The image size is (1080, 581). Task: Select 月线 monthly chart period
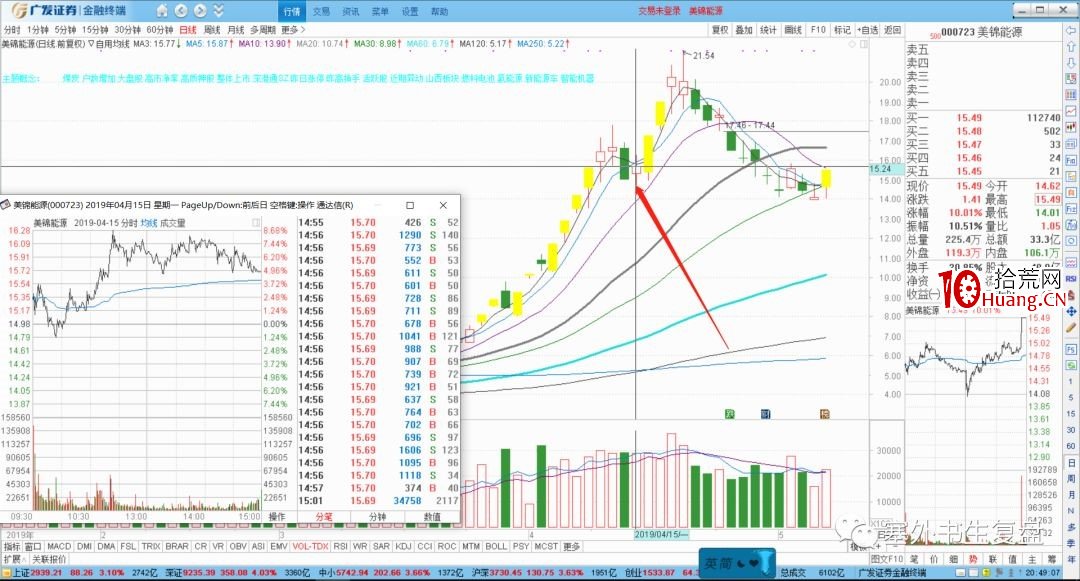click(236, 30)
